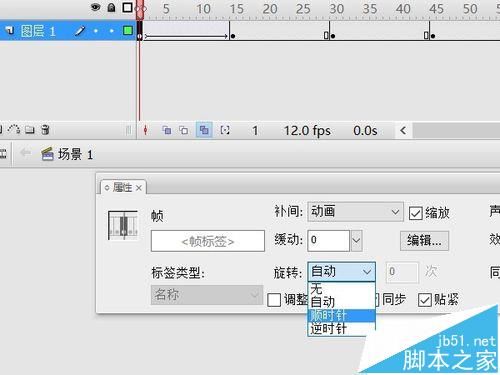
Task: Click the pencil icon on 图层 1
Action: tap(80, 31)
